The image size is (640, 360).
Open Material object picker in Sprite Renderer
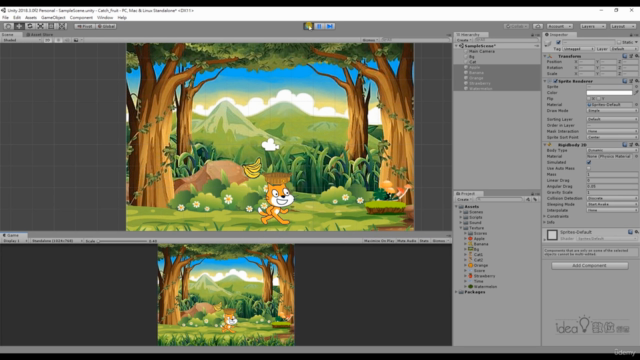point(636,104)
